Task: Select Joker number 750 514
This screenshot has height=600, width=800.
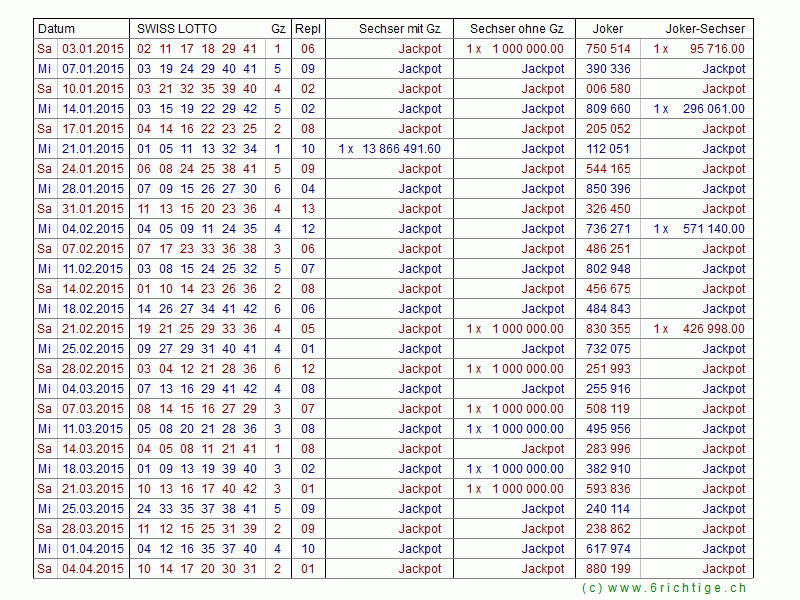Action: 608,49
